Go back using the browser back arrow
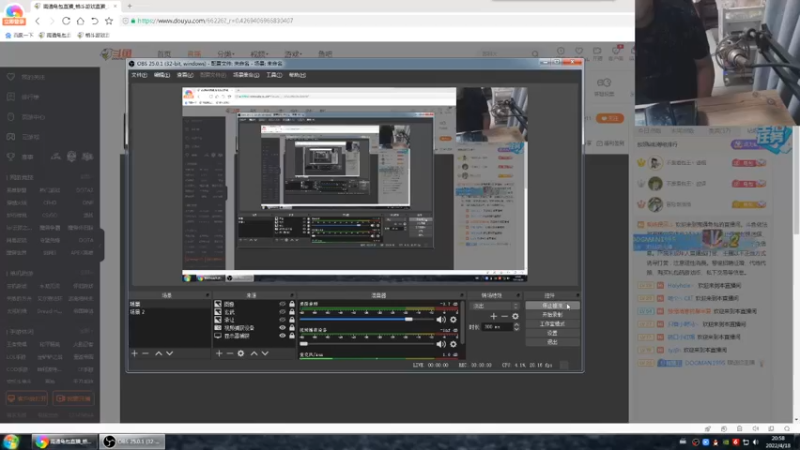This screenshot has width=800, height=450. 37,21
